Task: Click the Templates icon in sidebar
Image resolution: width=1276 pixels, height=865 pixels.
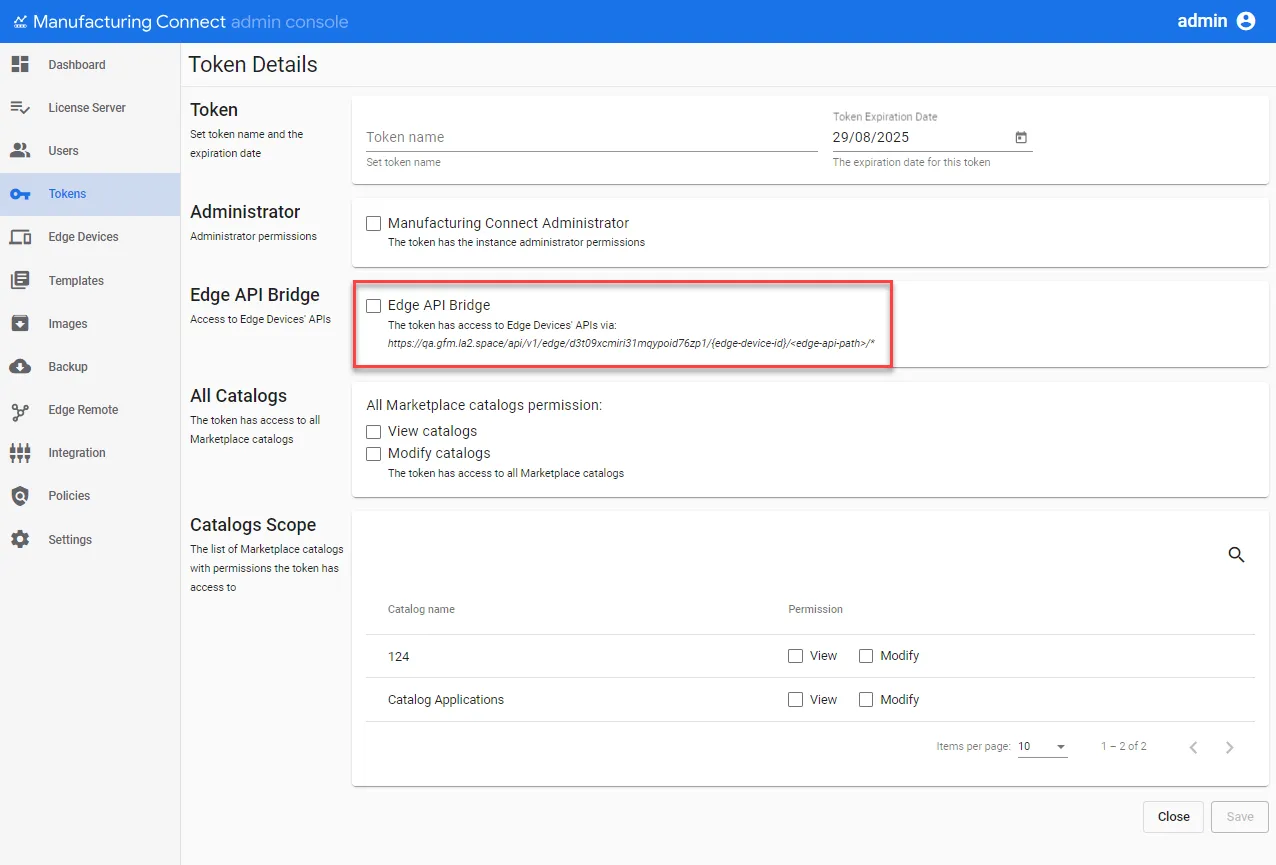Action: pyautogui.click(x=20, y=281)
